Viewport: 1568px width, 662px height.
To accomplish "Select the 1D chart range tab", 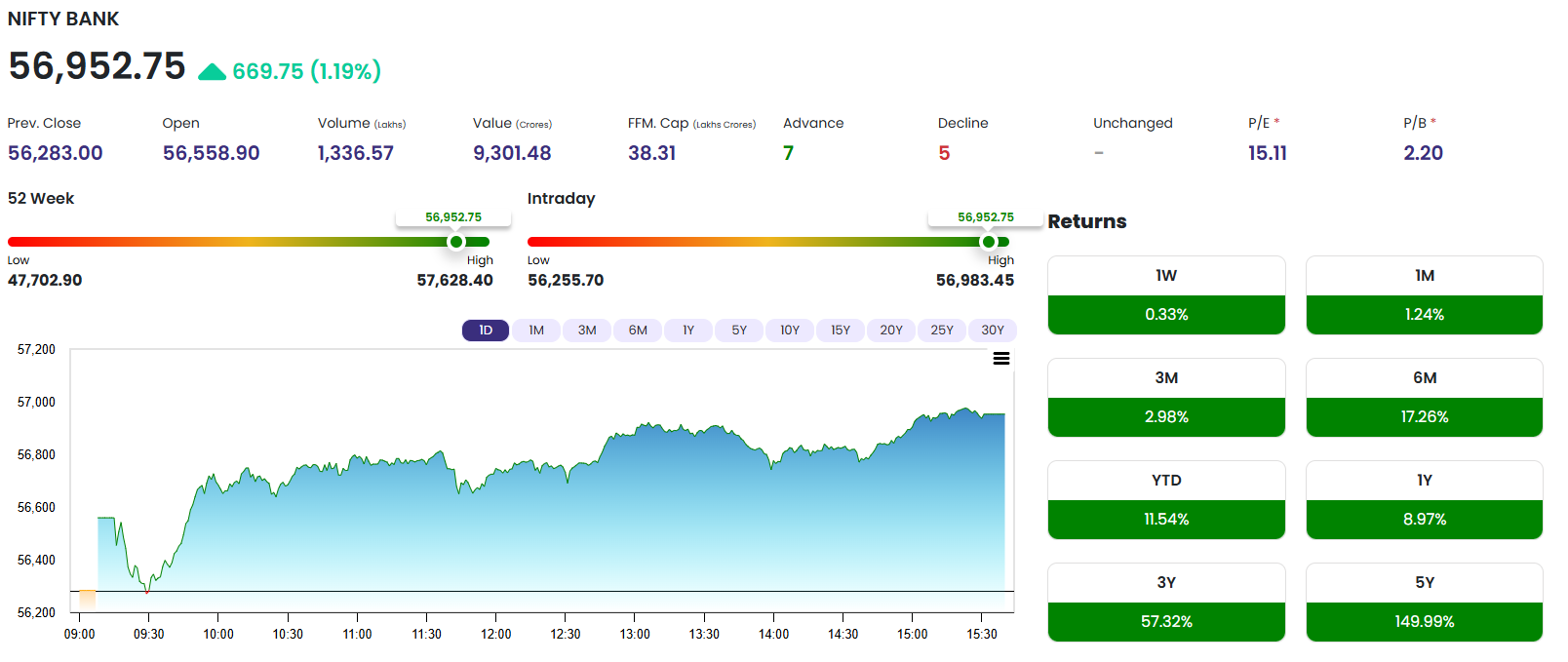I will click(486, 331).
